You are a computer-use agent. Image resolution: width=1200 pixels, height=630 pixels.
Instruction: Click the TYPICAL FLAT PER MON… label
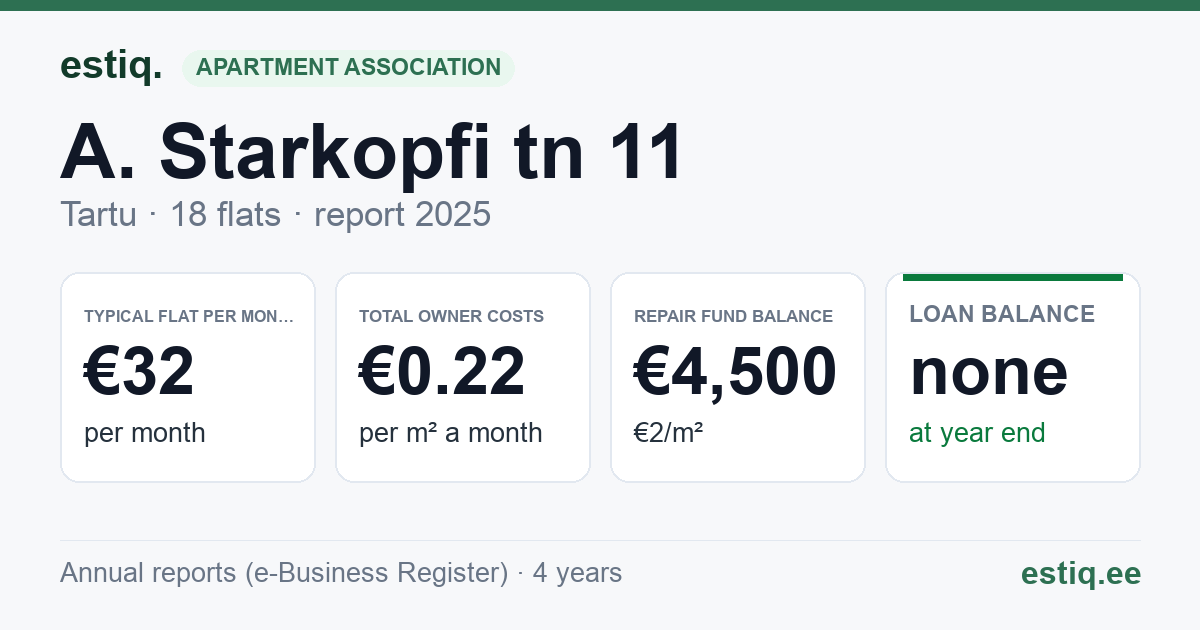pyautogui.click(x=189, y=316)
